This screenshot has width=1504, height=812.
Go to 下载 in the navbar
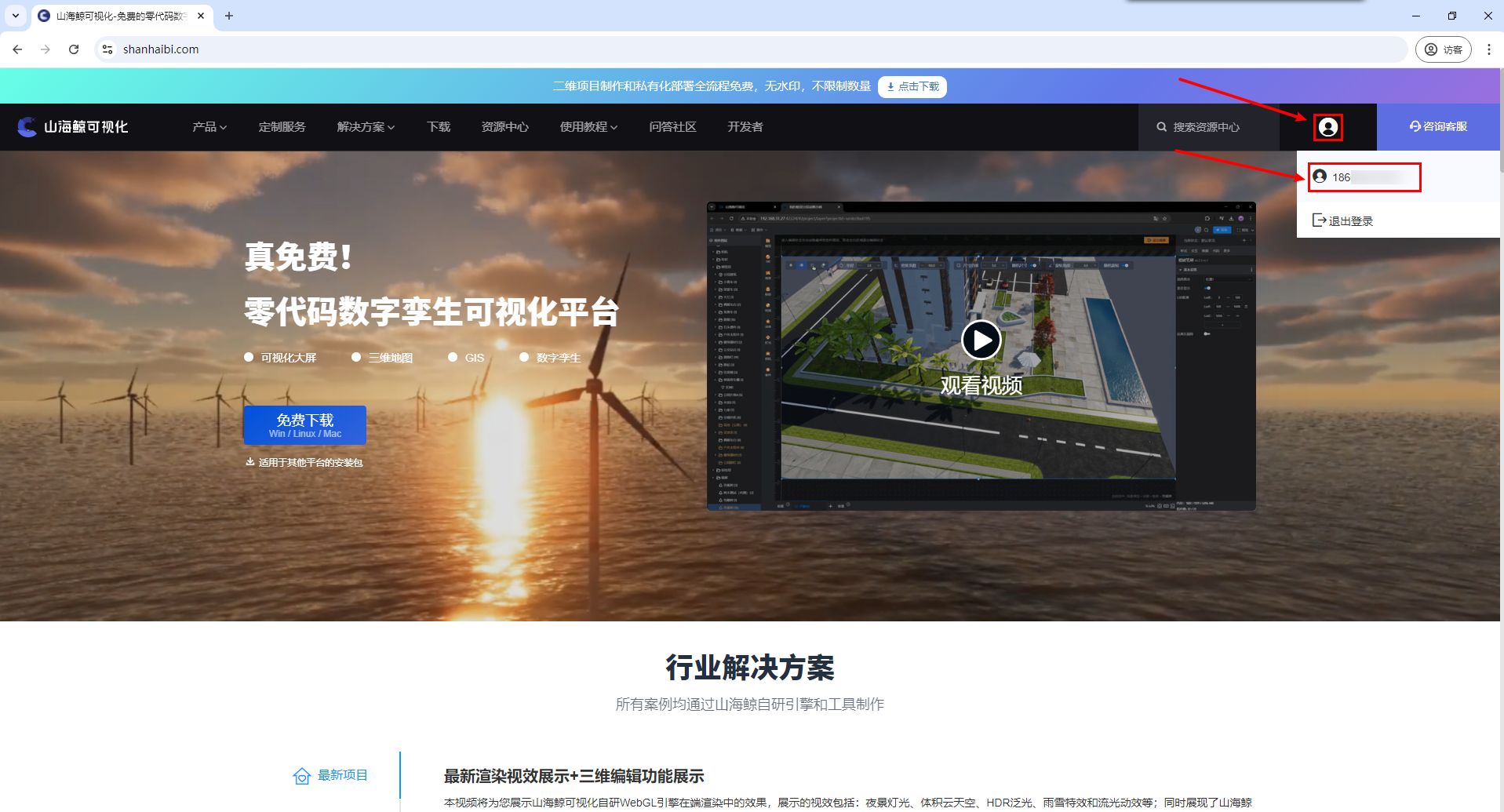coord(439,127)
